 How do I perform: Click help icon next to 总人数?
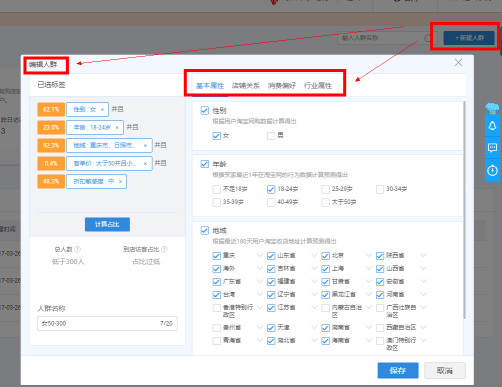77,249
